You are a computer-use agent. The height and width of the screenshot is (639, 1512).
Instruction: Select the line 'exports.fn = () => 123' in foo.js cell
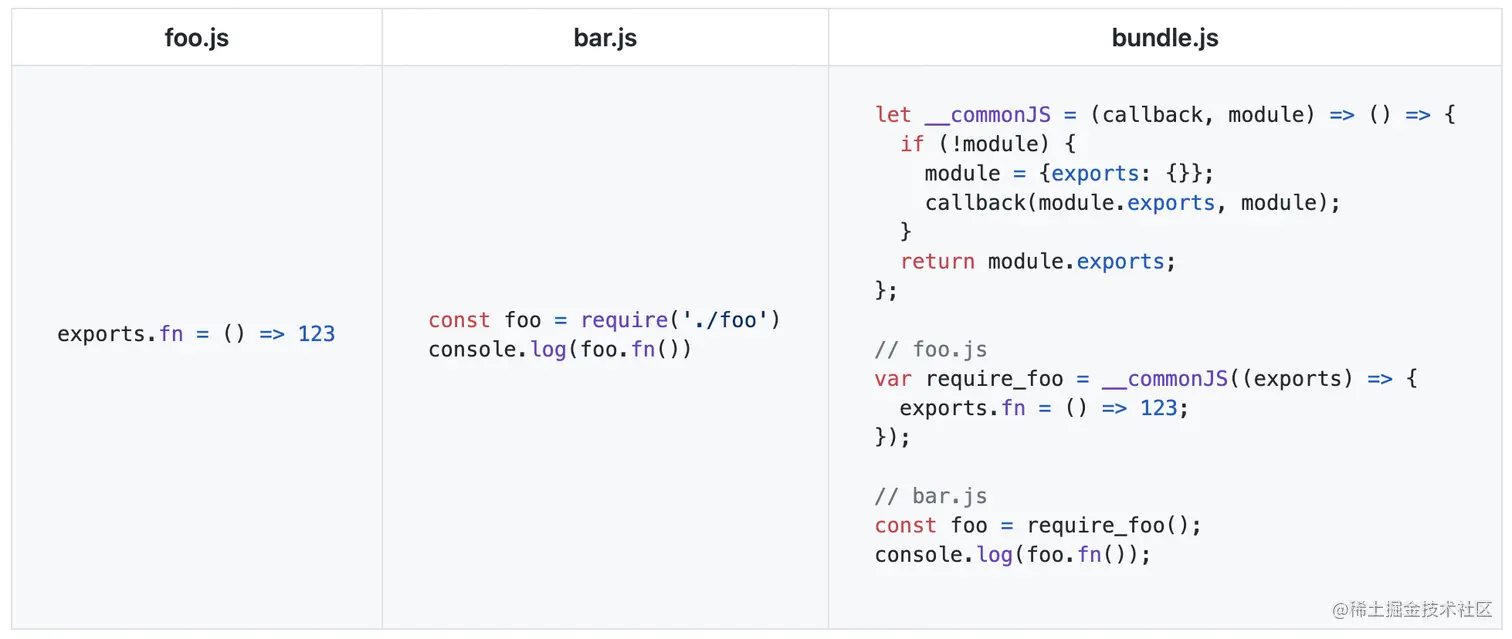196,334
